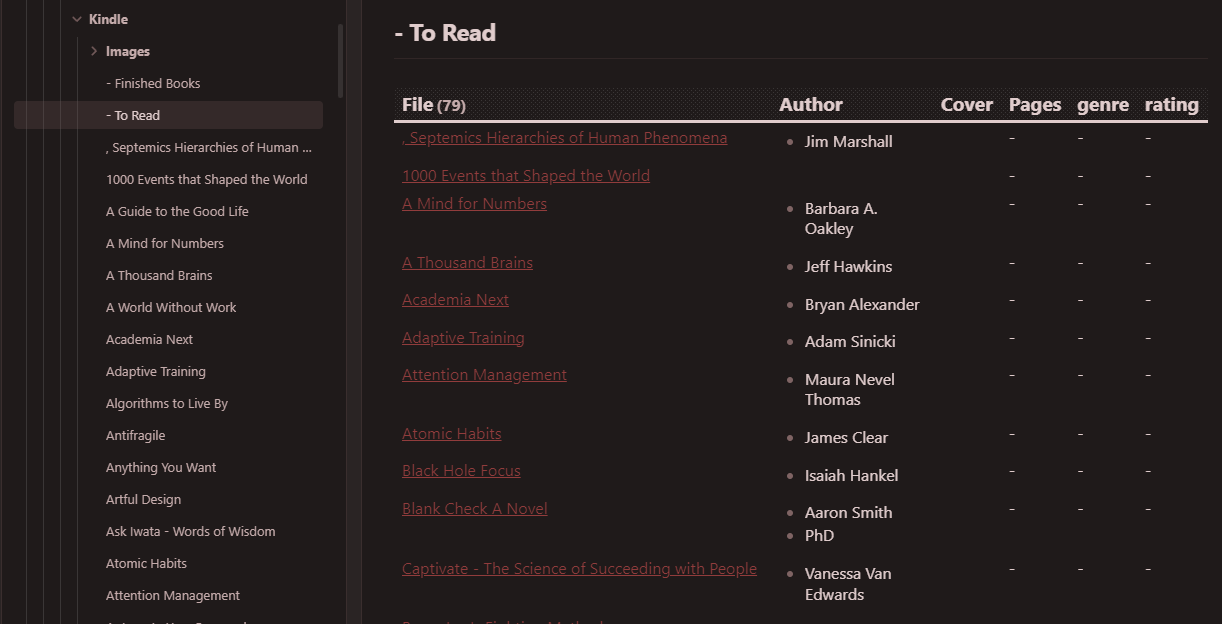
Task: Follow the Septemics Hierarchies table link
Action: click(565, 138)
